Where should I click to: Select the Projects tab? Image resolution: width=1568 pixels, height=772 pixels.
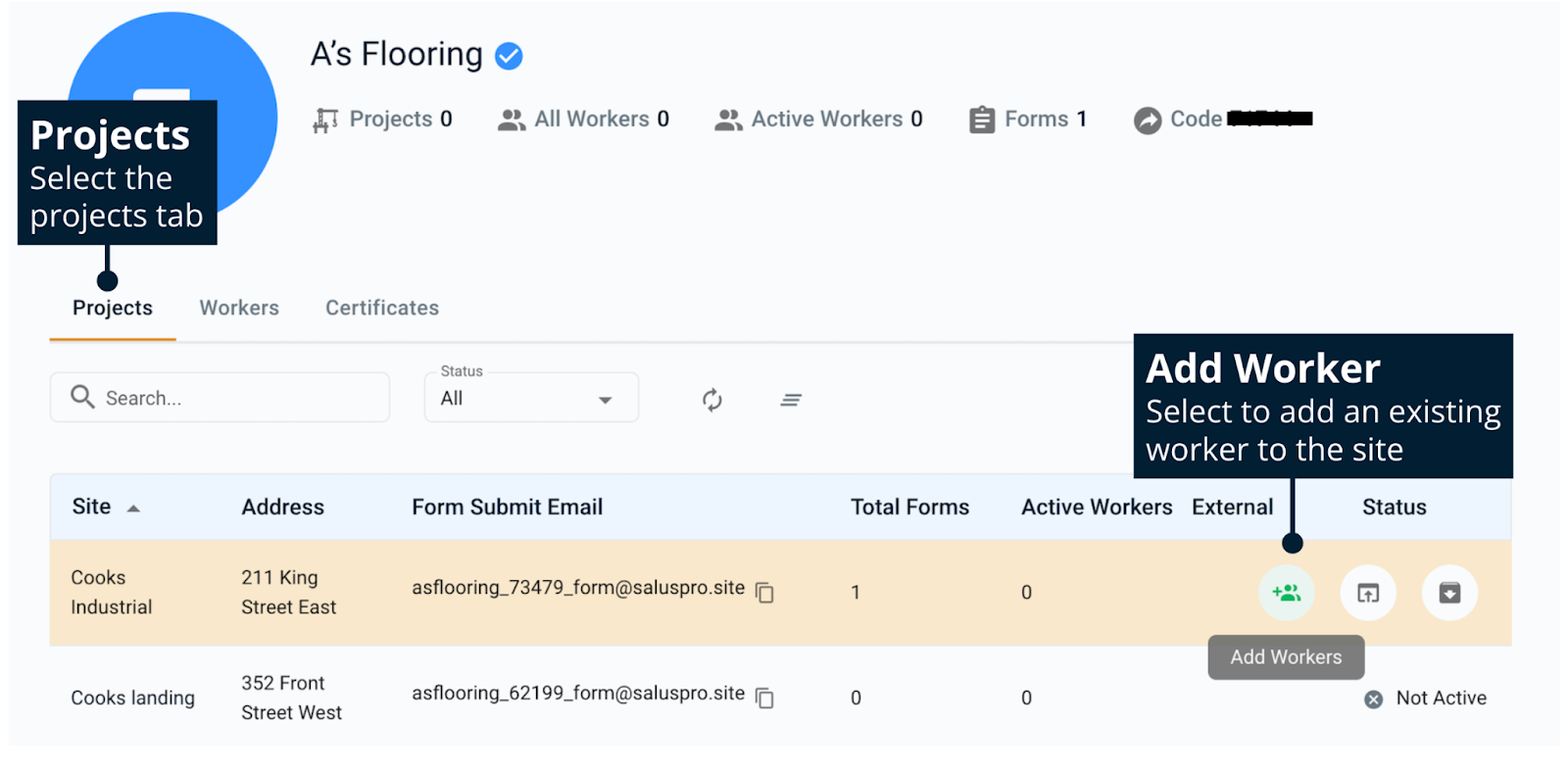[113, 308]
